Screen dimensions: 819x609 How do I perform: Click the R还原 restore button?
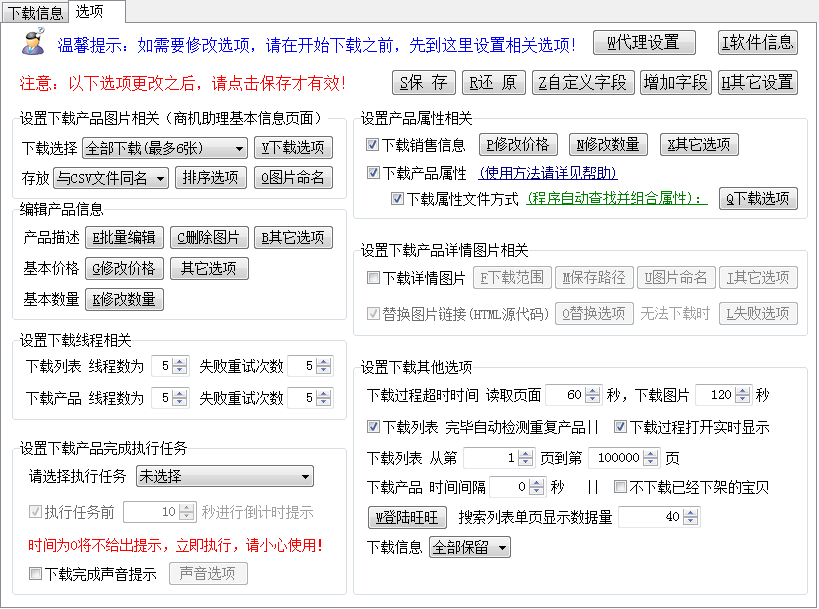click(494, 83)
